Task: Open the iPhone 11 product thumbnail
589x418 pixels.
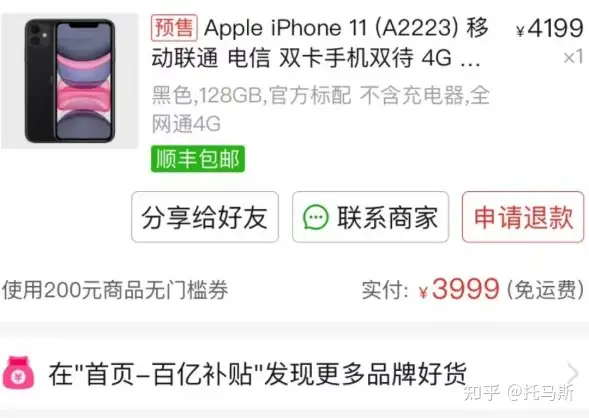Action: tap(69, 81)
